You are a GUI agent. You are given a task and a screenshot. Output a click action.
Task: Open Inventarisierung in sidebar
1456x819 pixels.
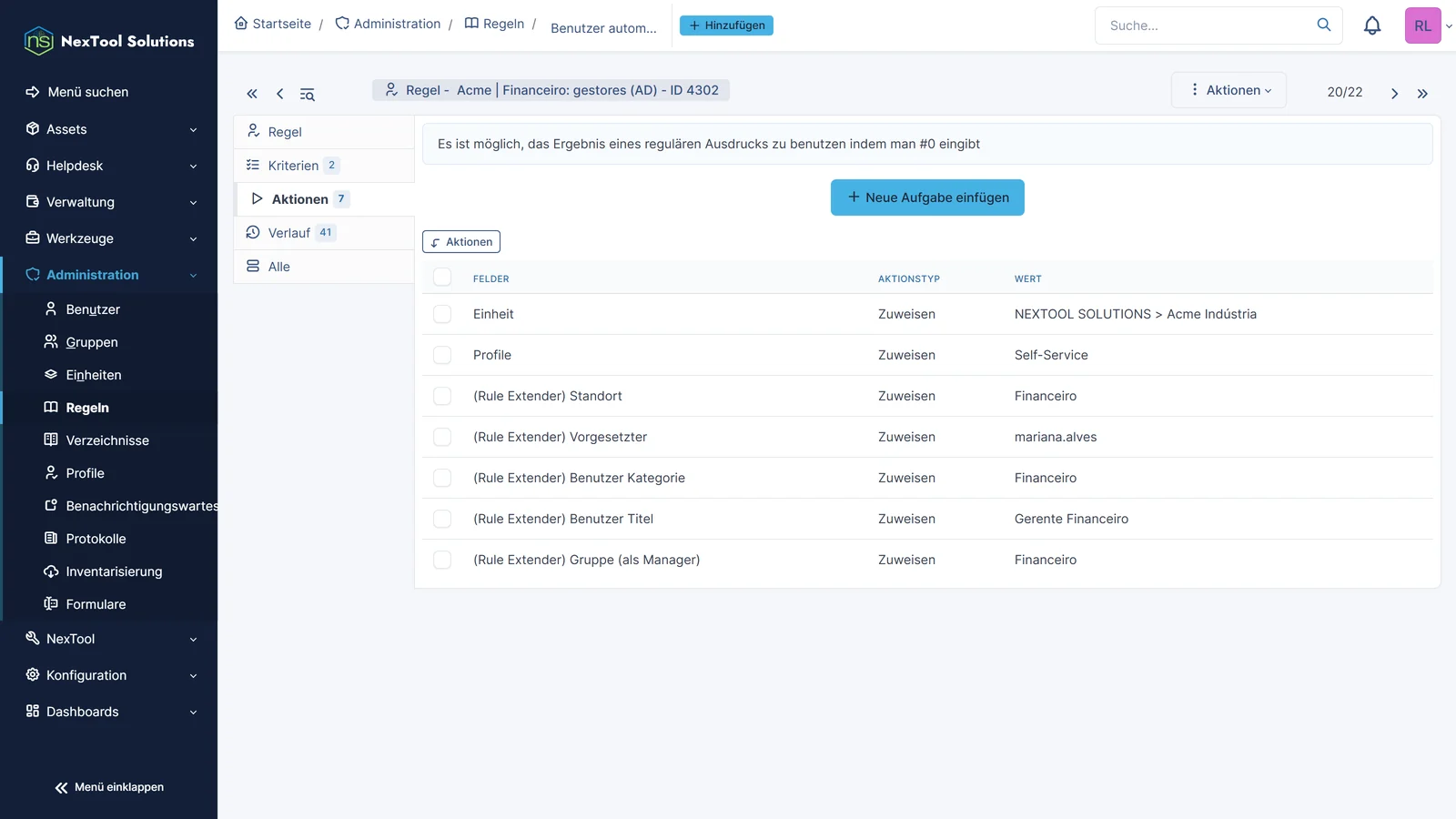click(114, 571)
